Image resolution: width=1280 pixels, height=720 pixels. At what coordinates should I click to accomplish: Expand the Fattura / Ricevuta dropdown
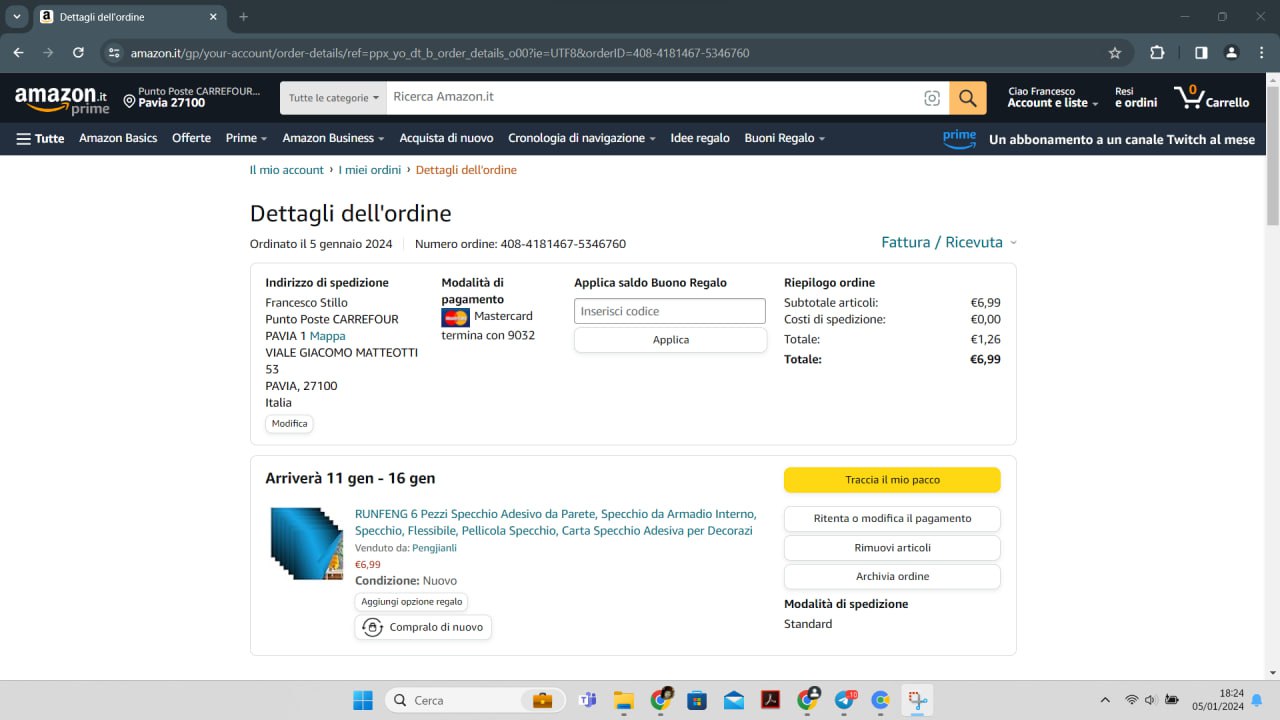coord(948,242)
